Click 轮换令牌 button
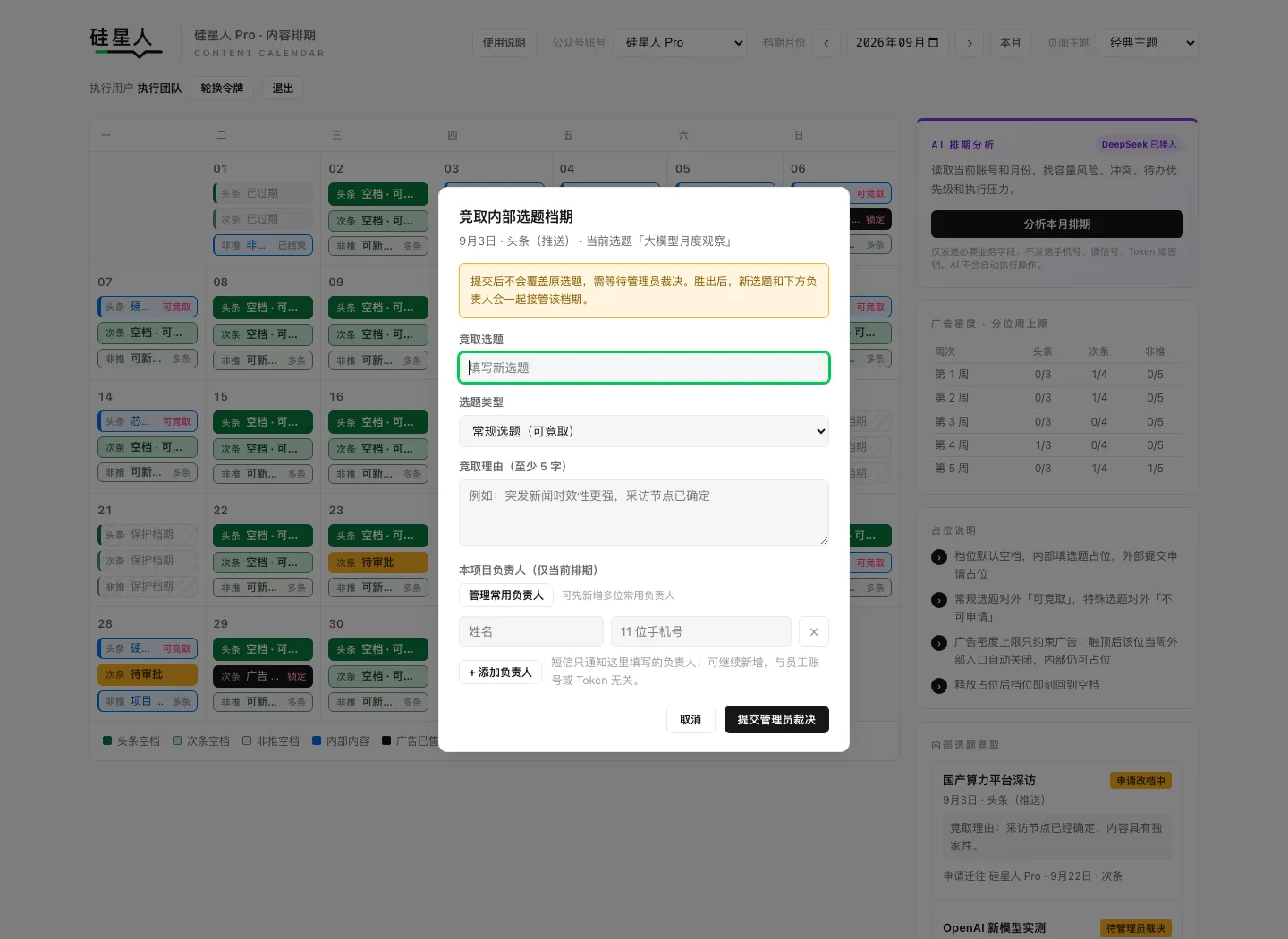The image size is (1288, 939). (222, 89)
